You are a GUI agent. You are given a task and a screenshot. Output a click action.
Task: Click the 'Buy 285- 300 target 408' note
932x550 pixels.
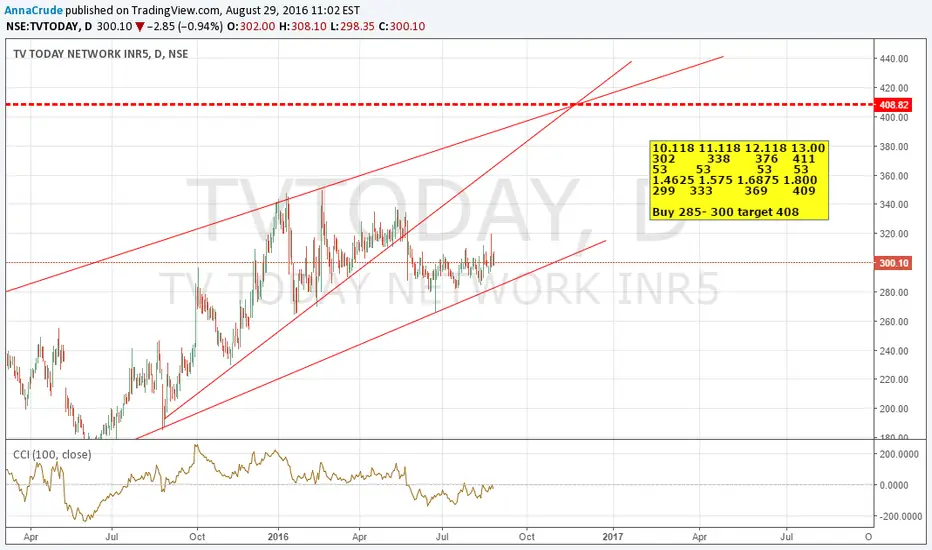[725, 212]
